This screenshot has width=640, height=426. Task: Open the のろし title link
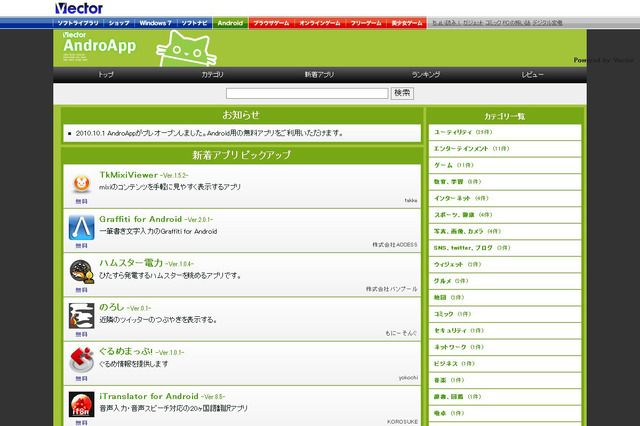tap(111, 307)
